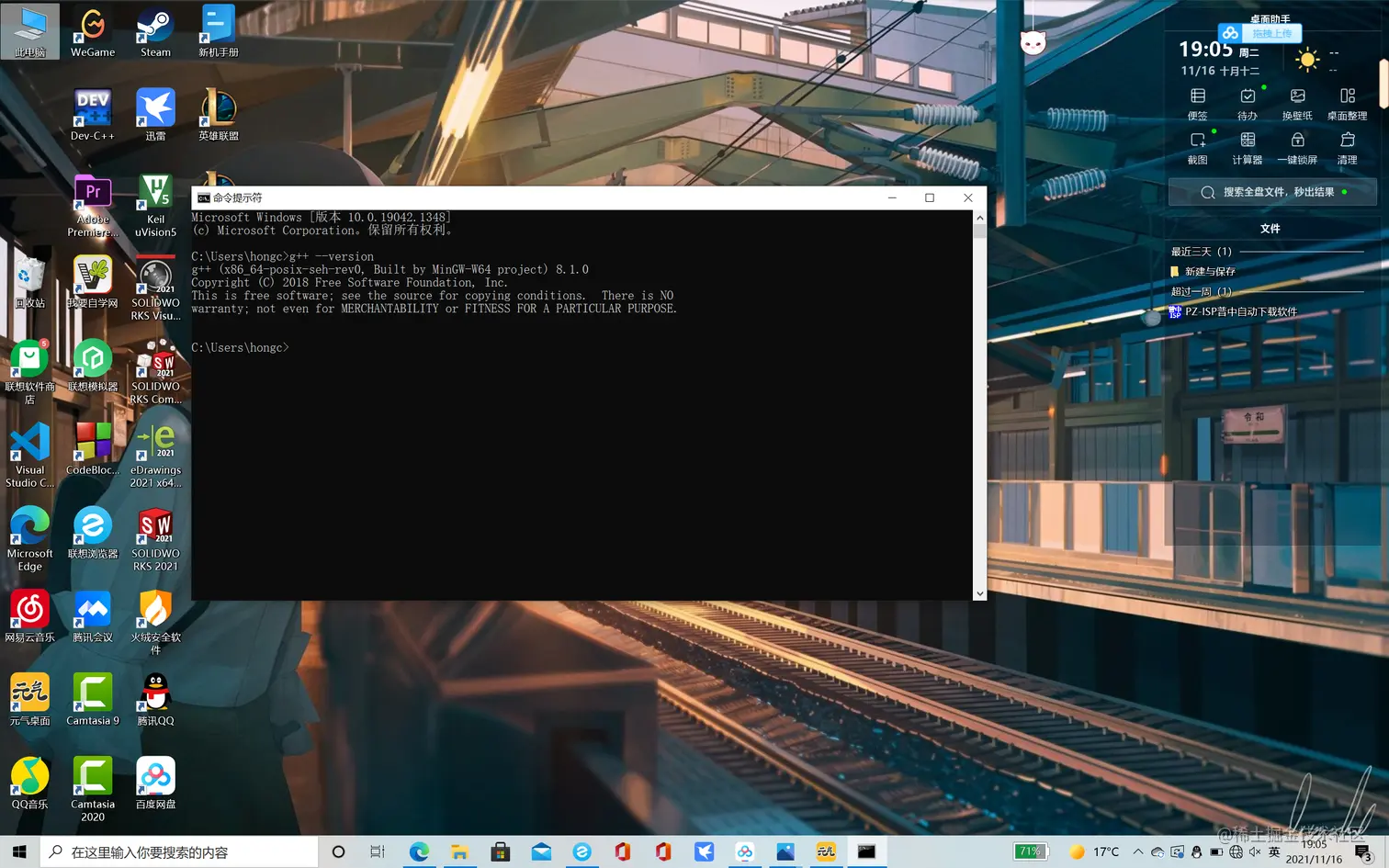Open 百度网盘 desktop shortcut

click(x=155, y=783)
